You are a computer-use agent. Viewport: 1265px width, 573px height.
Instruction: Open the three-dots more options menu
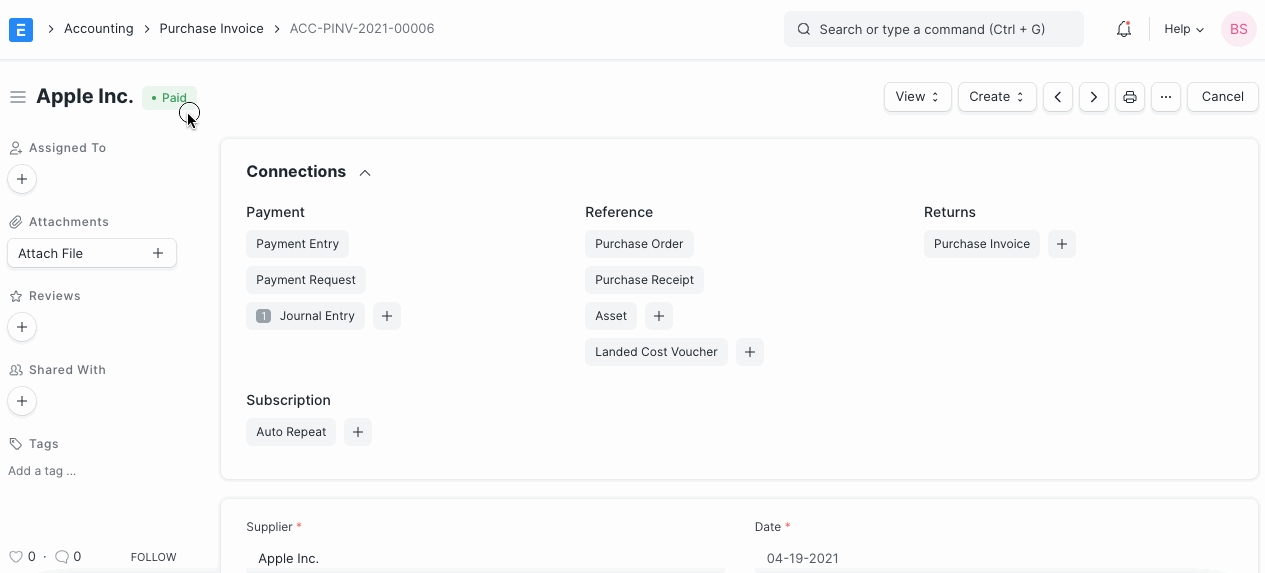(1165, 97)
